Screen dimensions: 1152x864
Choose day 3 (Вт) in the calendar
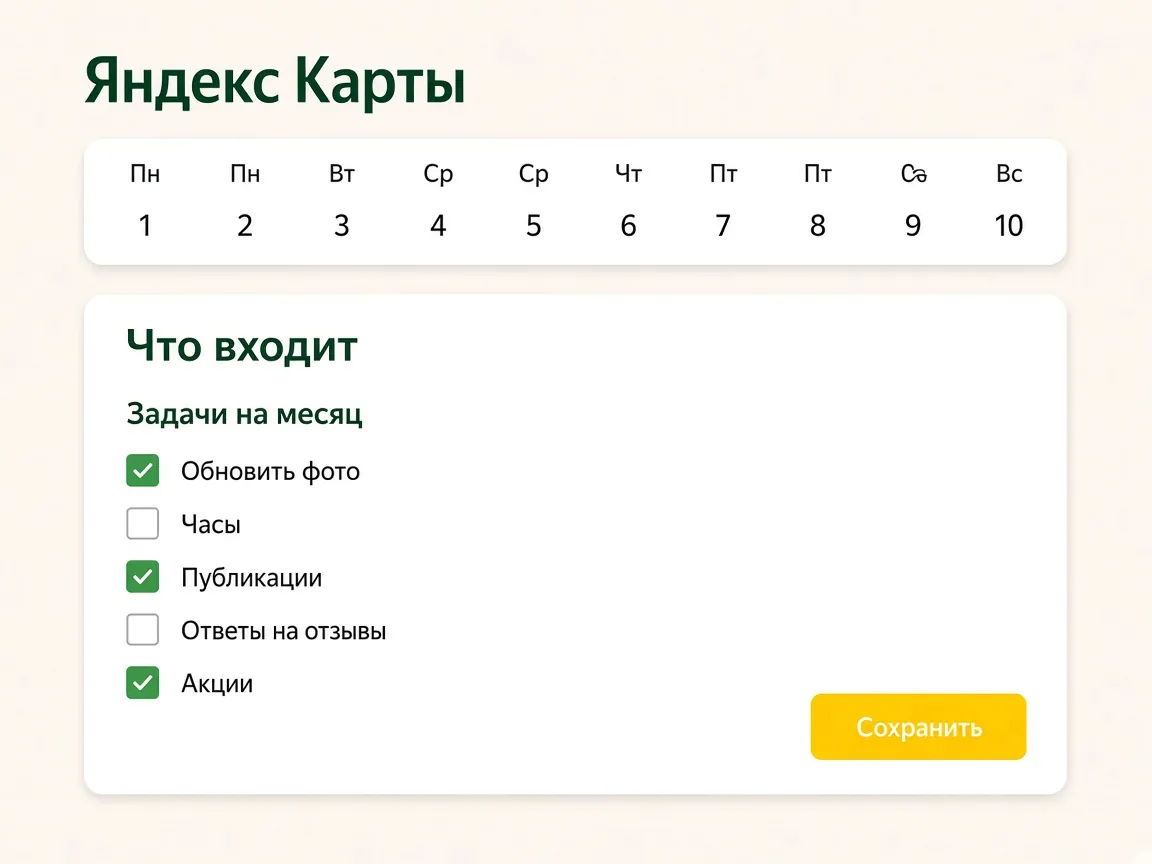342,201
